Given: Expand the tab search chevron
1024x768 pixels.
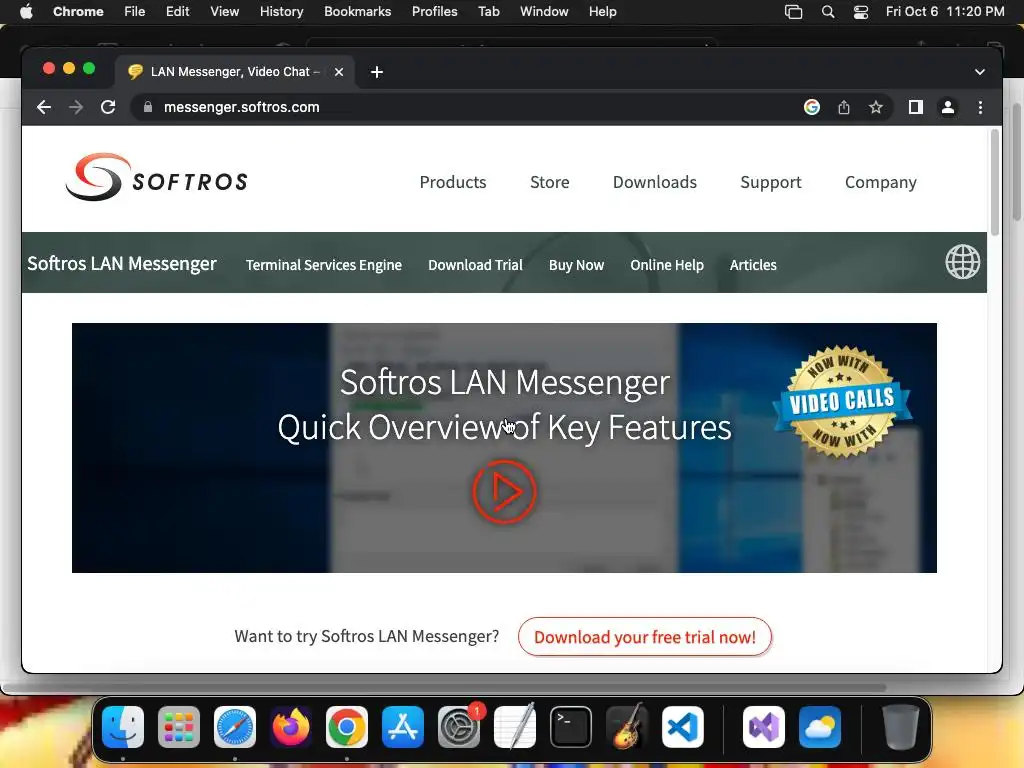Looking at the screenshot, I should [980, 72].
